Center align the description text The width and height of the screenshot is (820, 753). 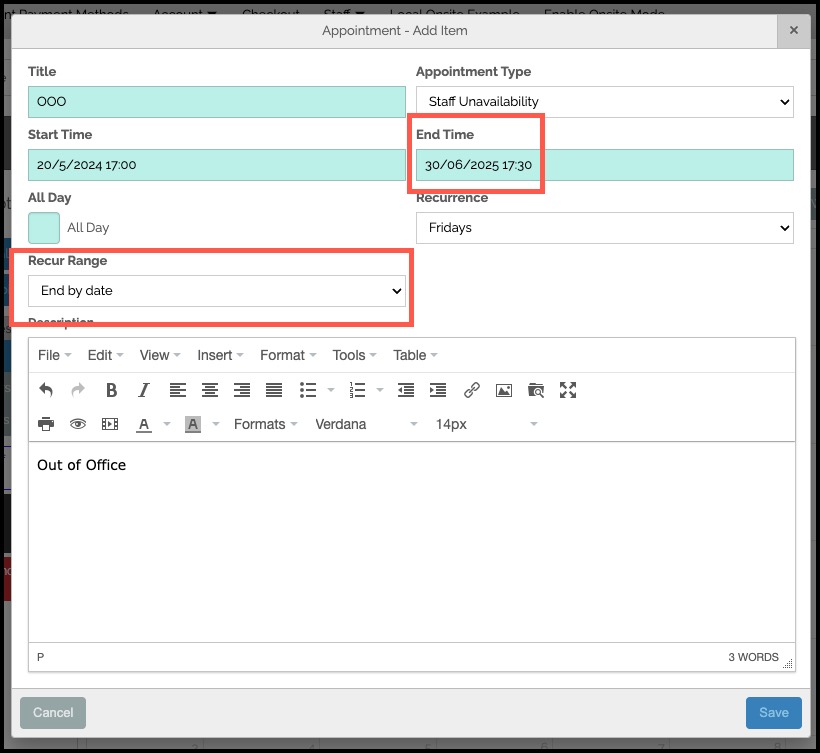tap(210, 390)
